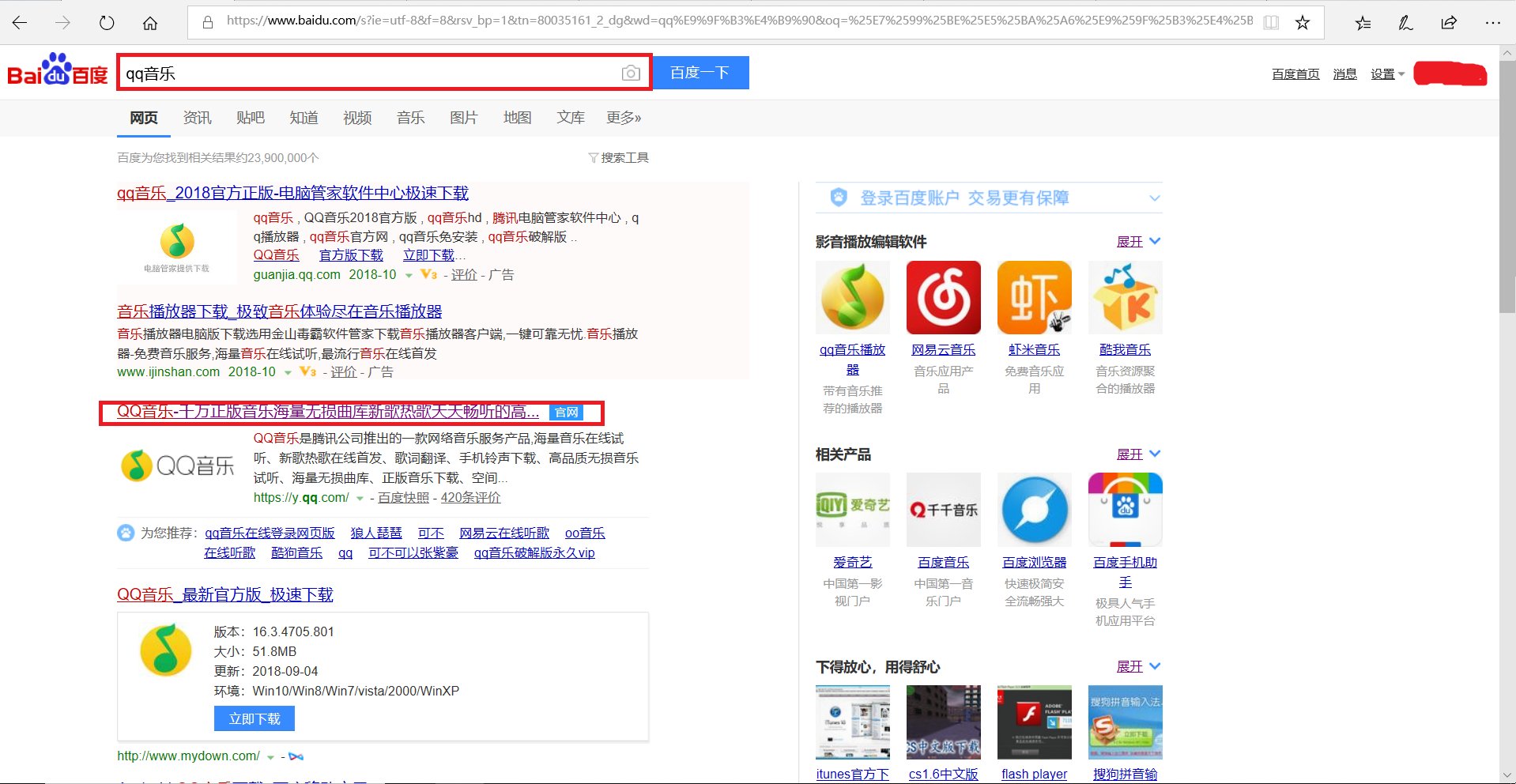Open the 更多 menu

[624, 117]
